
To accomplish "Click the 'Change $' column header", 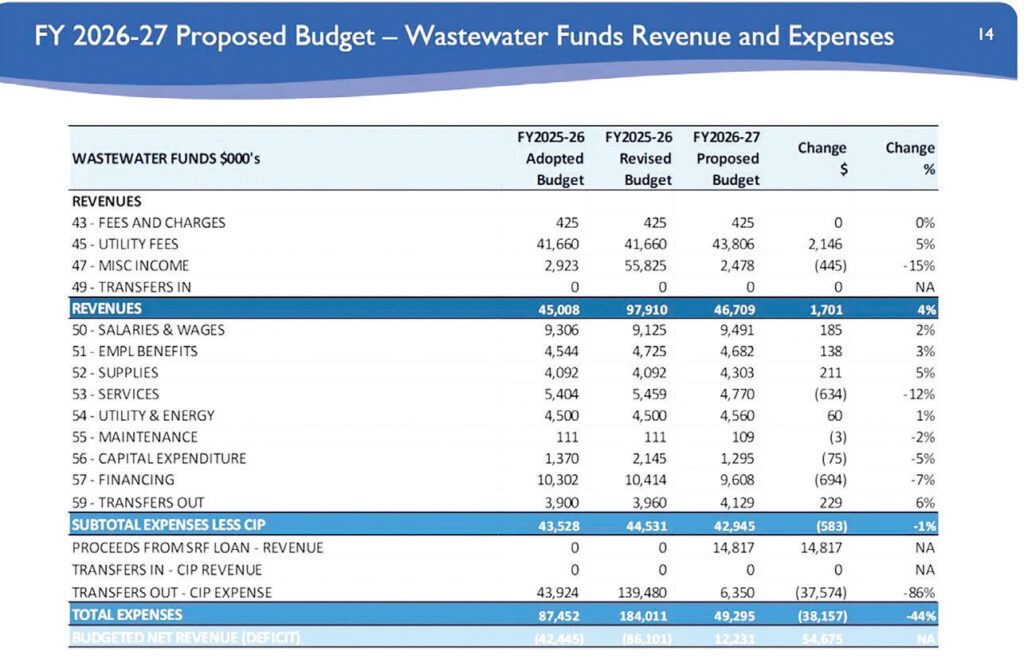I will point(822,159).
